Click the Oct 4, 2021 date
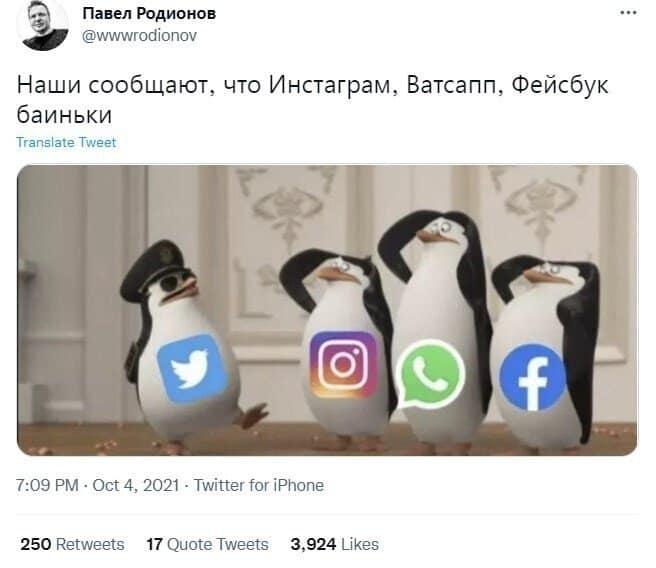The width and height of the screenshot is (656, 568). coord(136,485)
